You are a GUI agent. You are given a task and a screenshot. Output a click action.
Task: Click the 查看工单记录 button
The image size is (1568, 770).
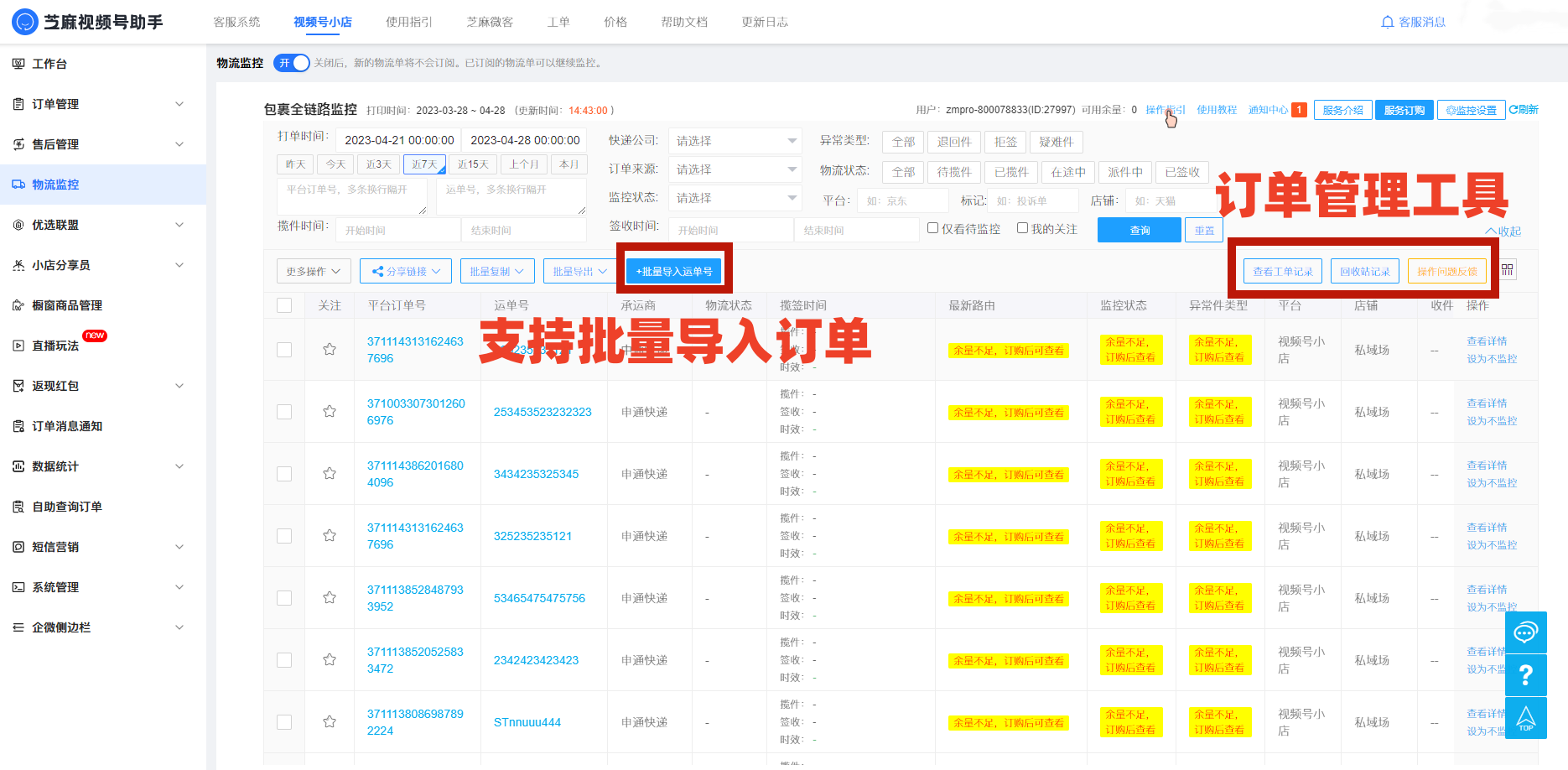1283,271
